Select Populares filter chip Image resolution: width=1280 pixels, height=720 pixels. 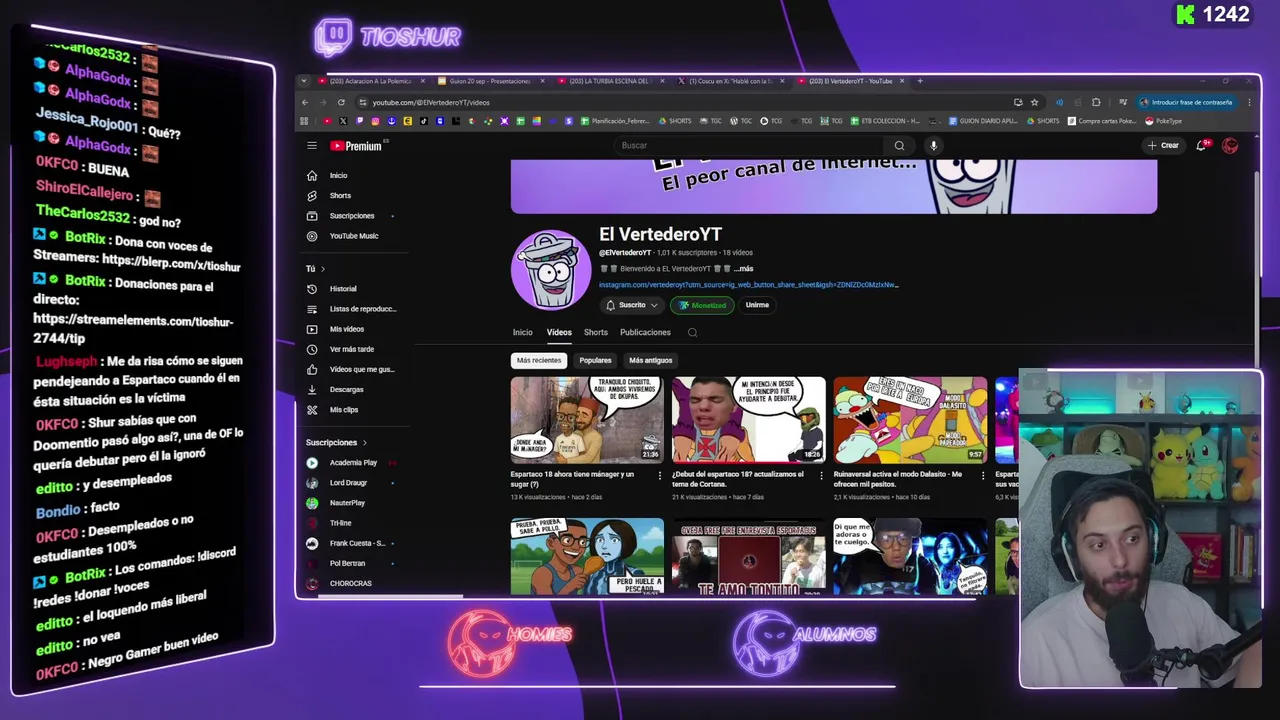pos(595,360)
